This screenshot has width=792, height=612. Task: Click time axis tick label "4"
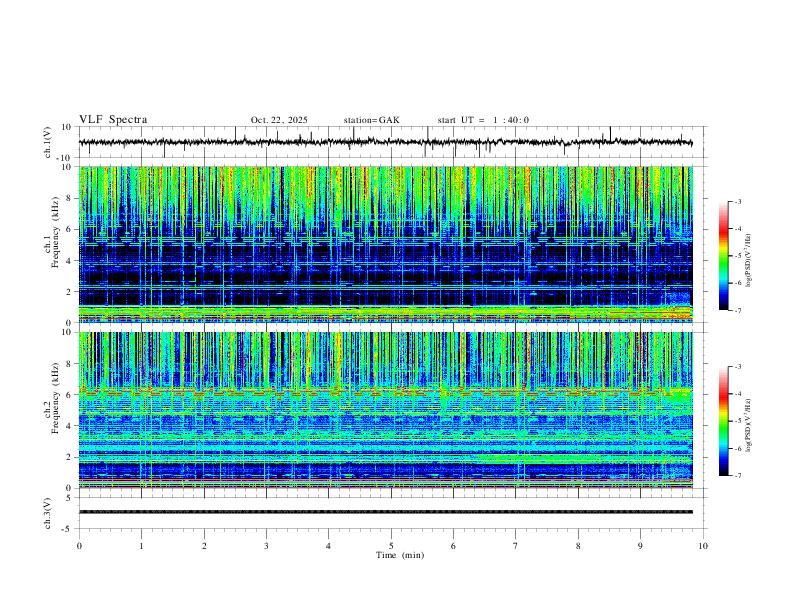[x=328, y=546]
